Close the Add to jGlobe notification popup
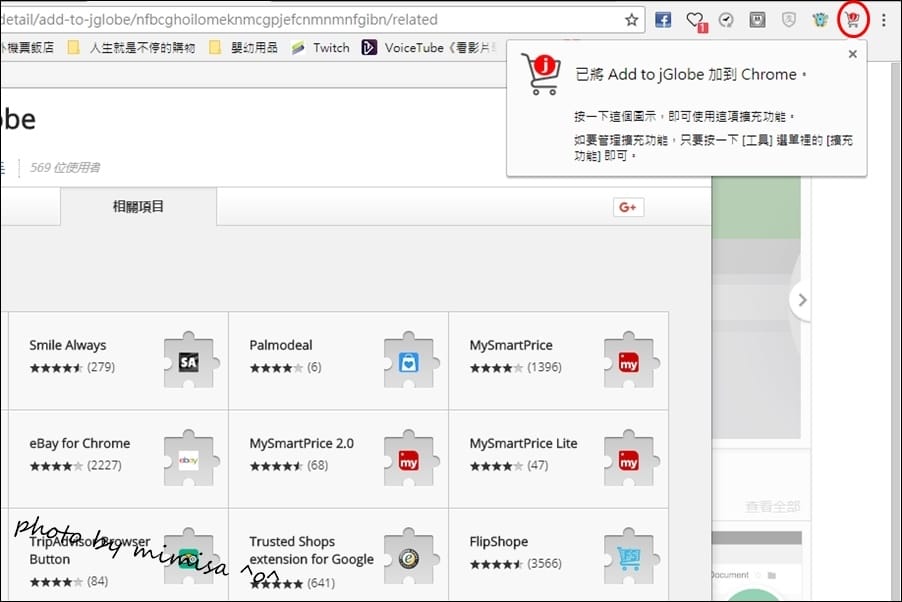This screenshot has height=602, width=902. [x=852, y=55]
